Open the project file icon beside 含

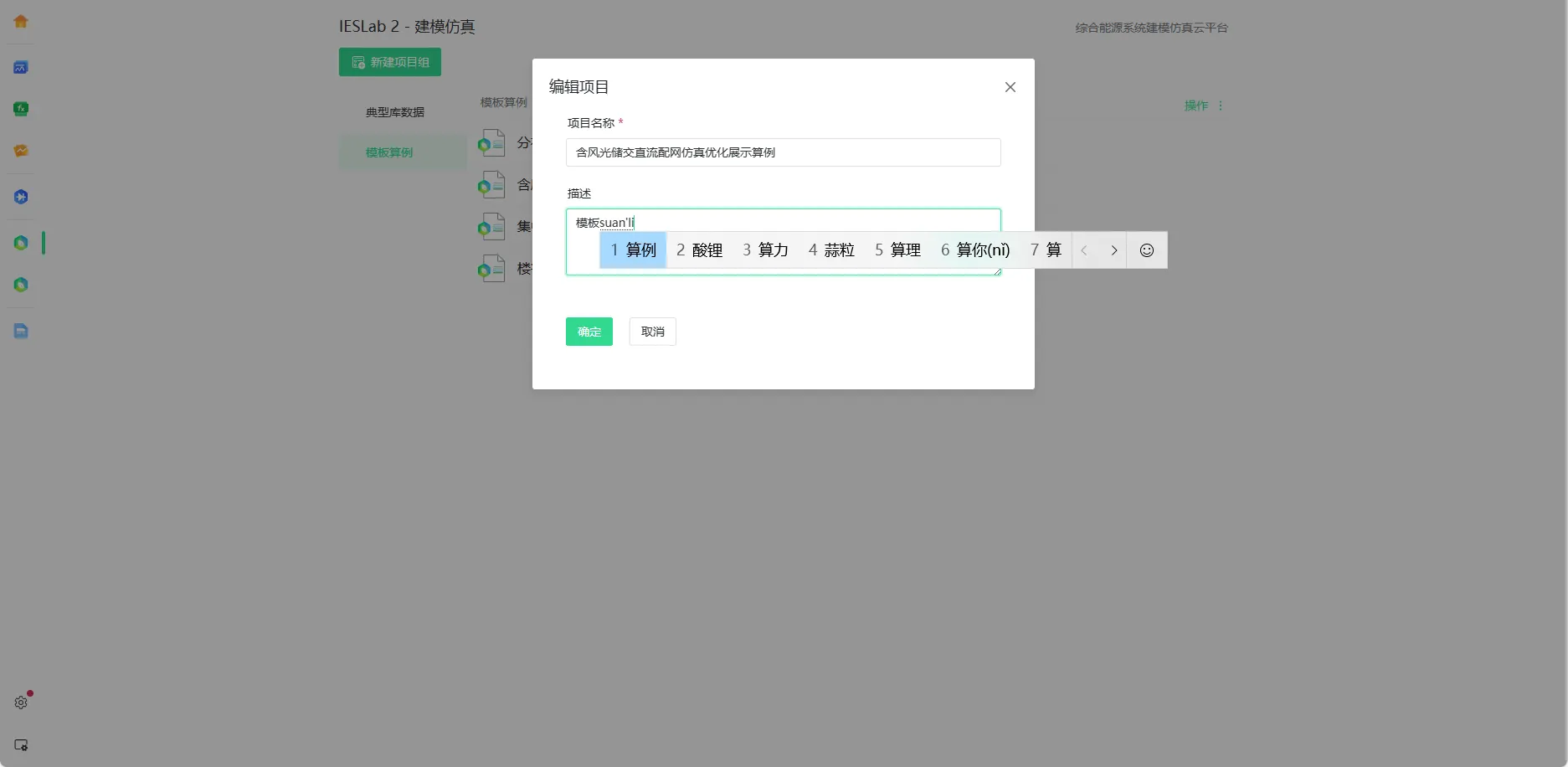tap(491, 185)
